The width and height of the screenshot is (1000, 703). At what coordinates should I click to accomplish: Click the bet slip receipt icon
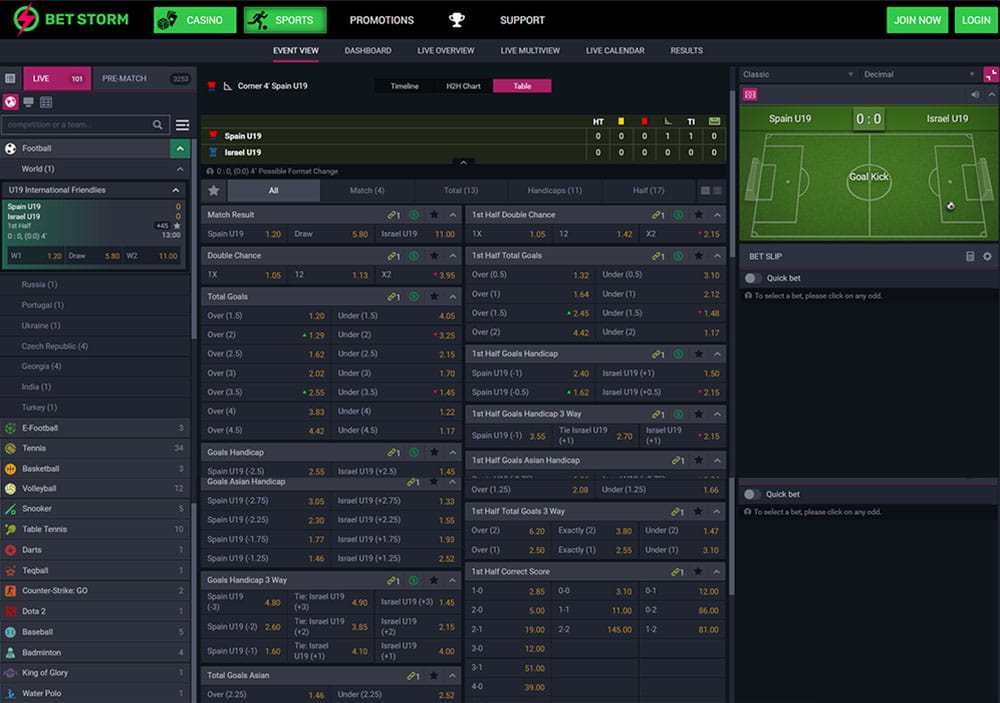(970, 256)
